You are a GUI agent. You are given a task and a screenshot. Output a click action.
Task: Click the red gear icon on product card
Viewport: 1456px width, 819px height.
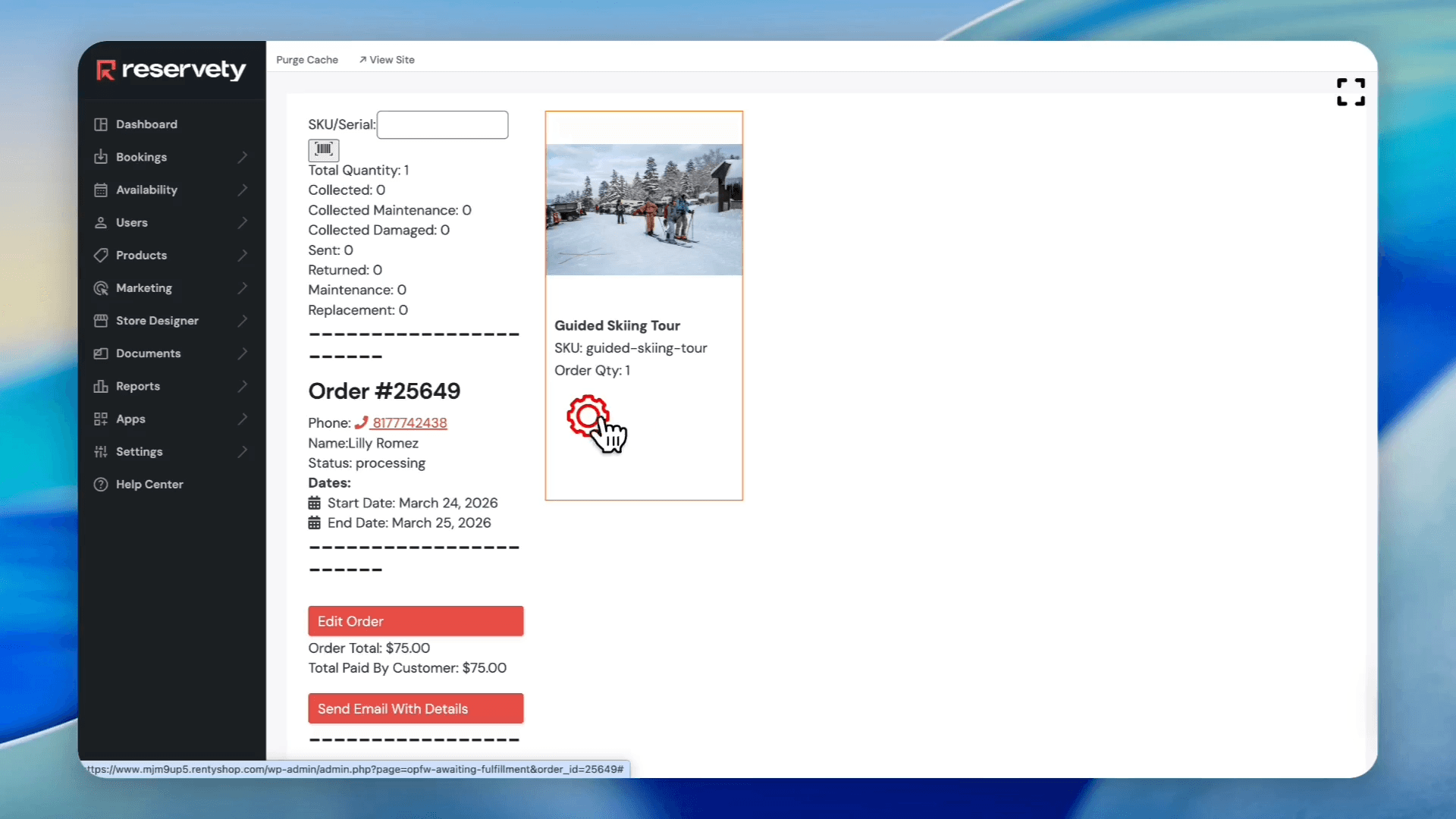click(x=588, y=416)
